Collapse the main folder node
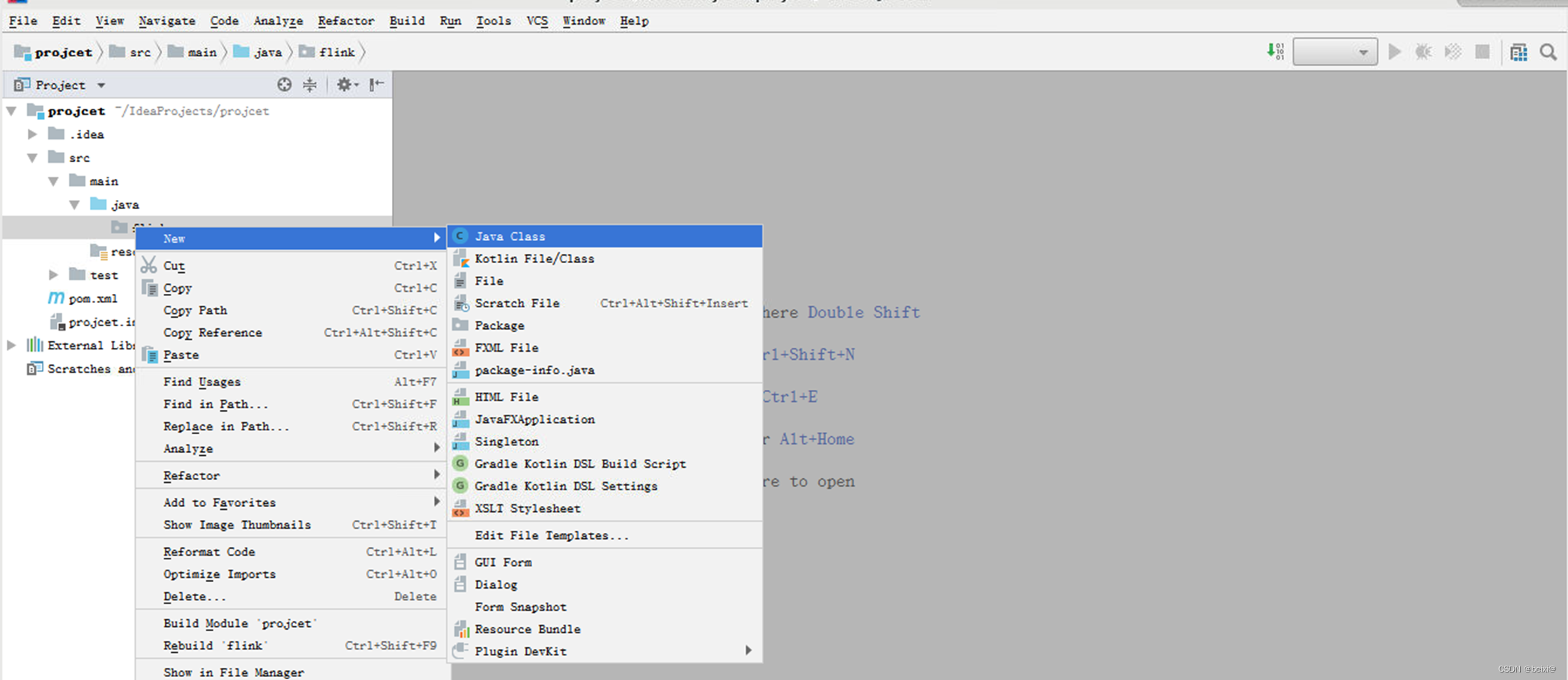Viewport: 1568px width, 680px height. 53,181
